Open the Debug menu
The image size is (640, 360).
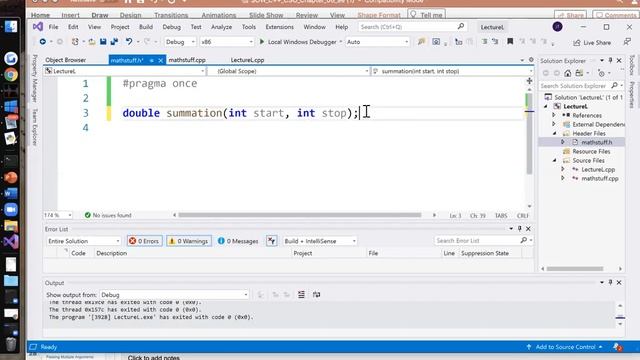(171, 27)
